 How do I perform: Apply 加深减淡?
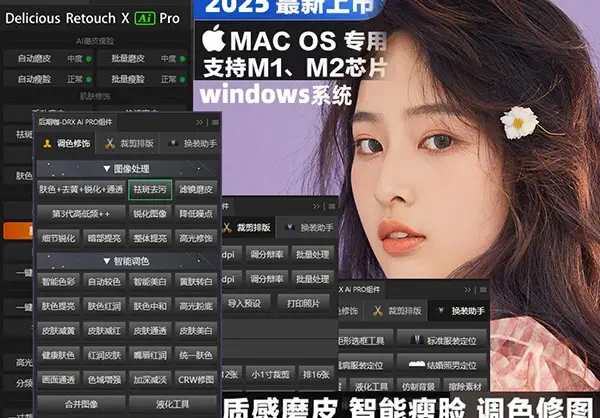point(150,380)
